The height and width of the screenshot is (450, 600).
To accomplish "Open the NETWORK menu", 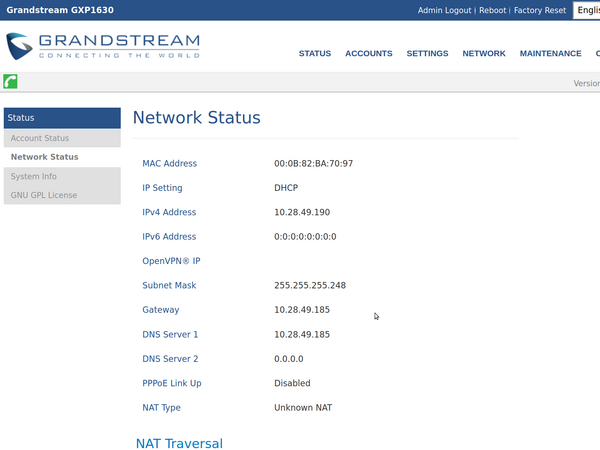I will (484, 53).
